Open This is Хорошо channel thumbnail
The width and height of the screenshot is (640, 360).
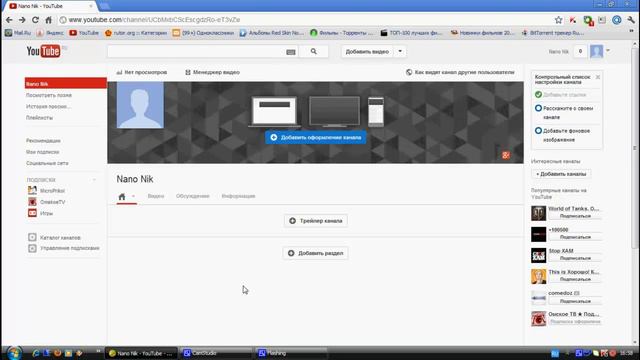(x=538, y=277)
